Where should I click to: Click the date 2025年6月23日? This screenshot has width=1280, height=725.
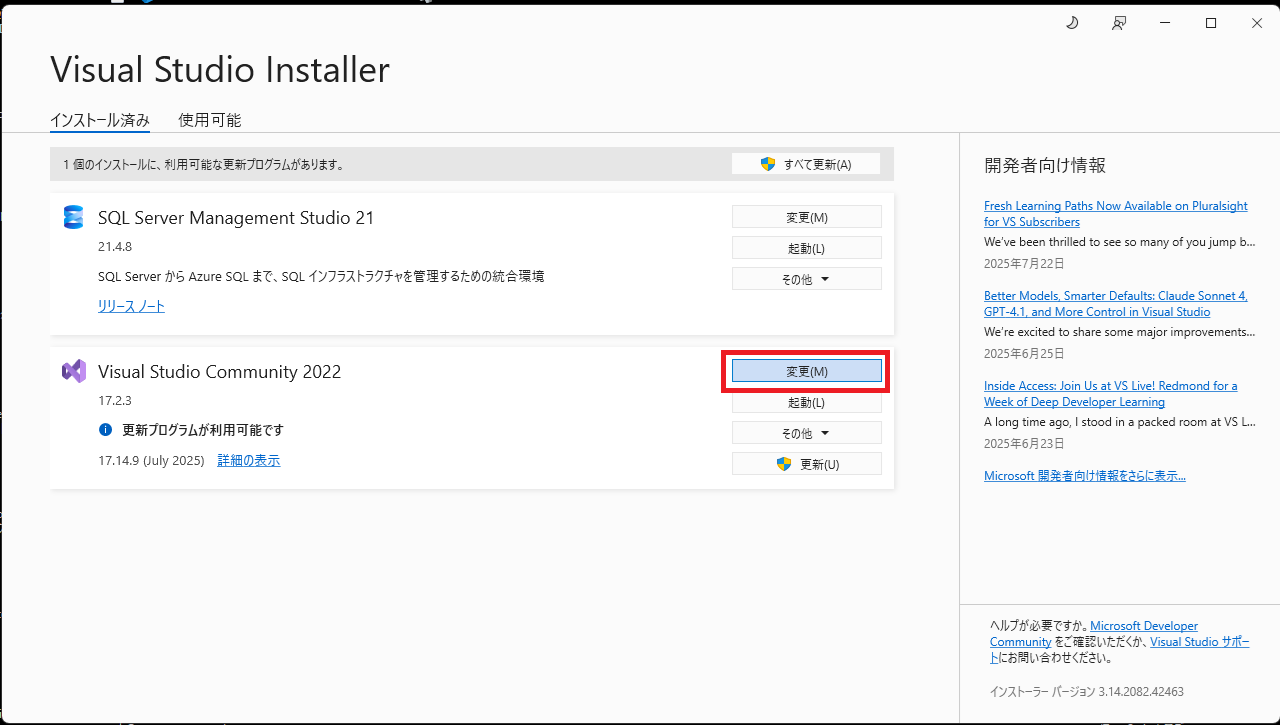click(1024, 443)
